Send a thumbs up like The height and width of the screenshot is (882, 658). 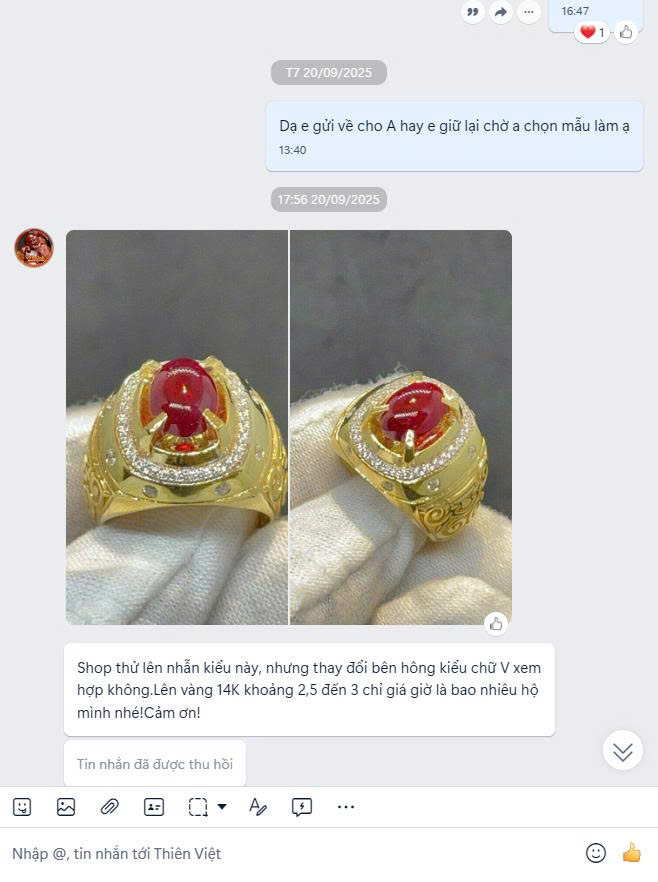pyautogui.click(x=632, y=853)
